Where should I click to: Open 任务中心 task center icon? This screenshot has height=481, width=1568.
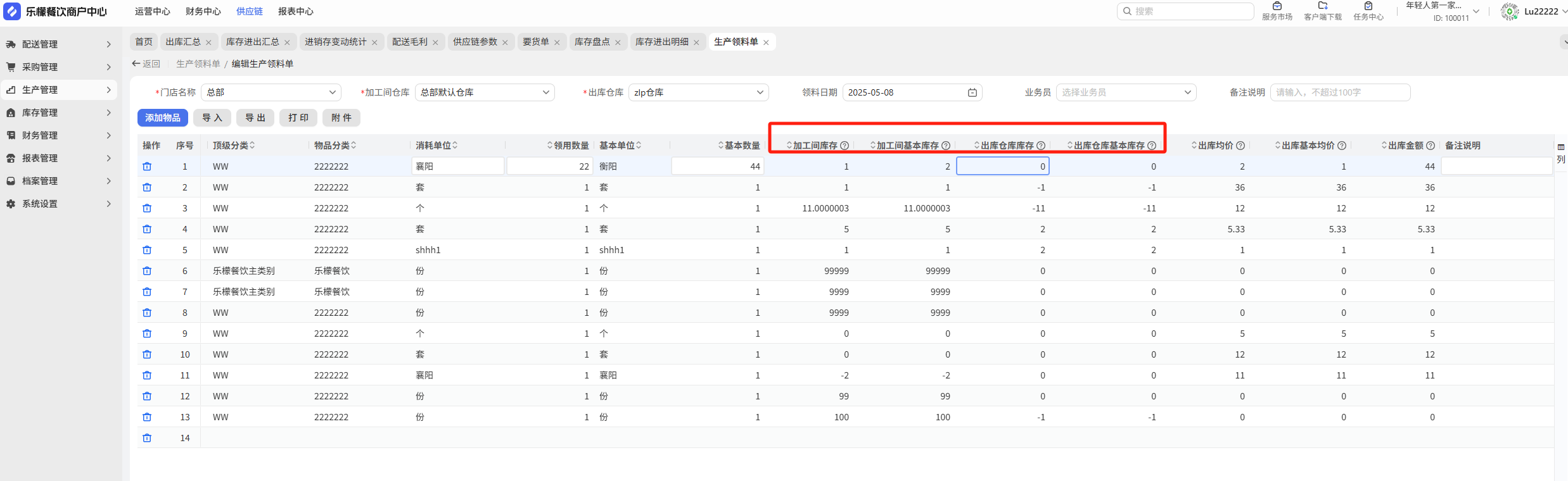tap(1368, 11)
